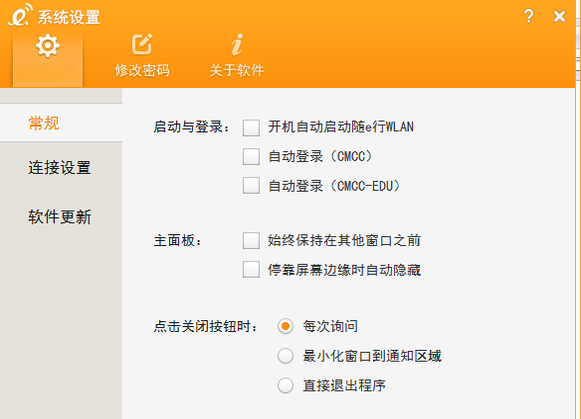Viewport: 581px width, 419px height.
Task: Go to 软件更新 sidebar section
Action: [x=60, y=217]
